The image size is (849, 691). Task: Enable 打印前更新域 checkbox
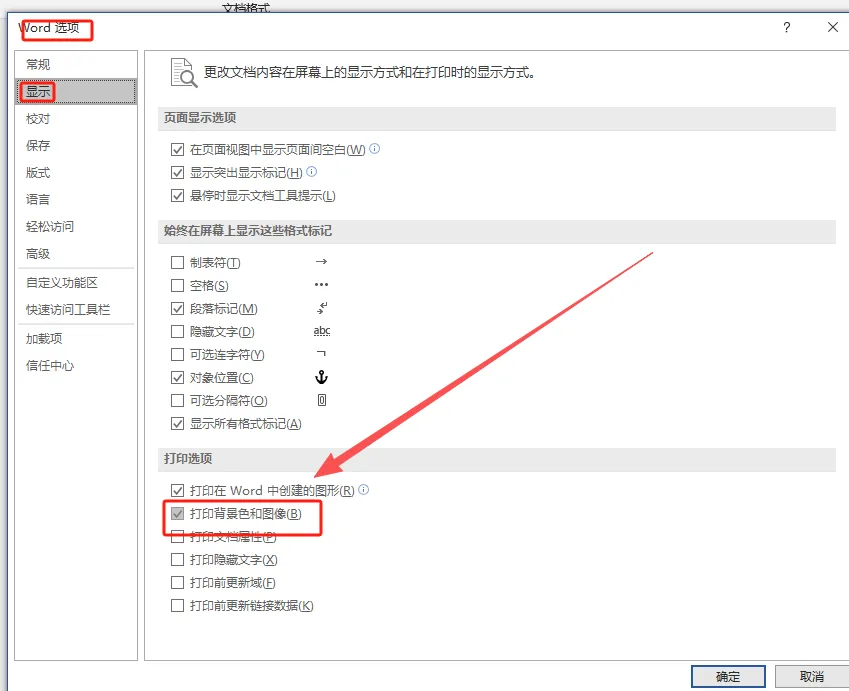pyautogui.click(x=177, y=583)
